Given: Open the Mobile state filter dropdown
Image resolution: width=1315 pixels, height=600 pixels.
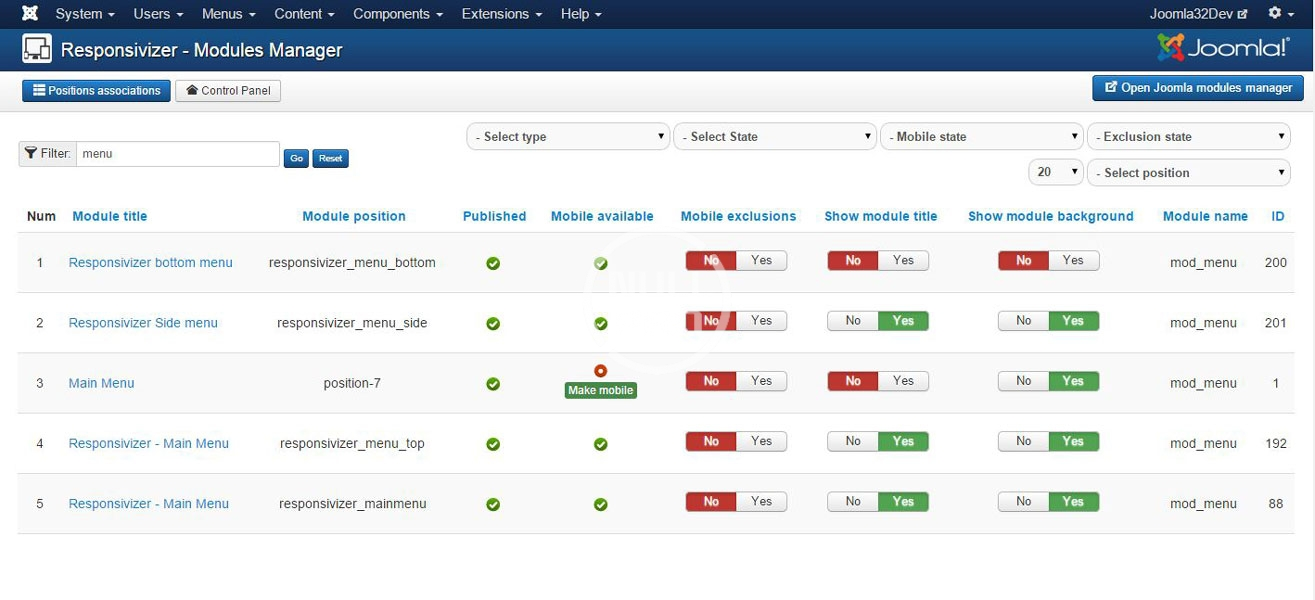Looking at the screenshot, I should tap(981, 137).
